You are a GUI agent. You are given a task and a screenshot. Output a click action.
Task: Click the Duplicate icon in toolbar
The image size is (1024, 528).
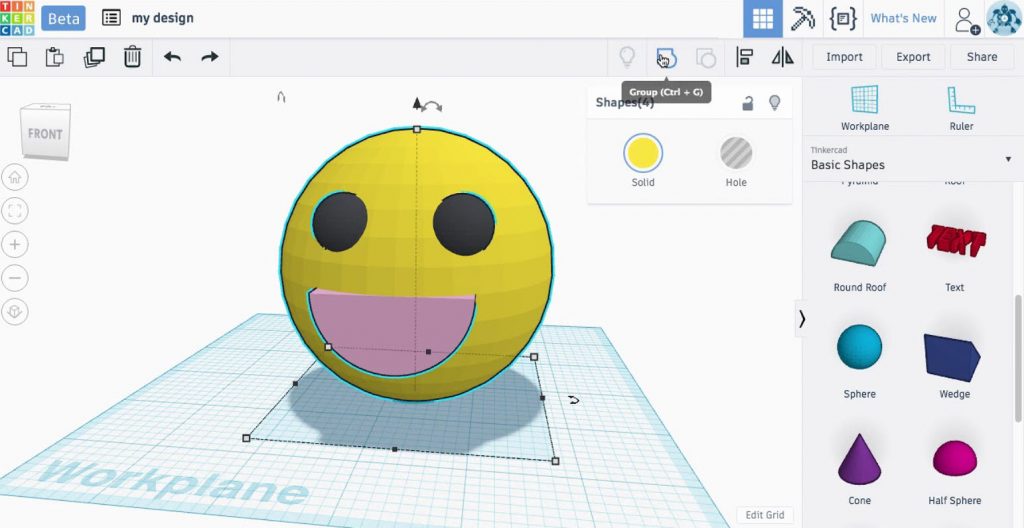94,57
